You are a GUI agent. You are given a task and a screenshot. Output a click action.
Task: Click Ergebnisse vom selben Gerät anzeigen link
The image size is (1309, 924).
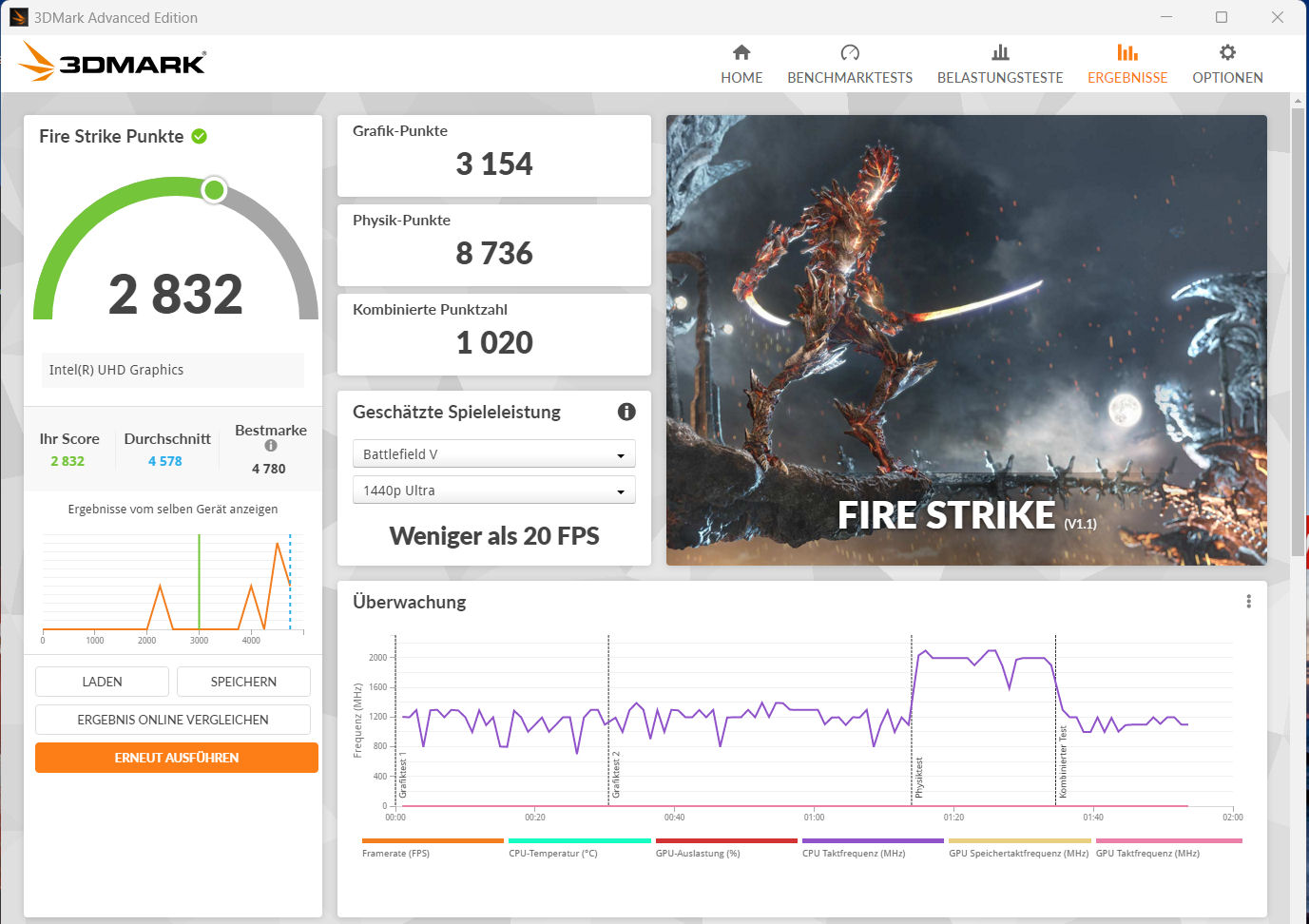[173, 510]
